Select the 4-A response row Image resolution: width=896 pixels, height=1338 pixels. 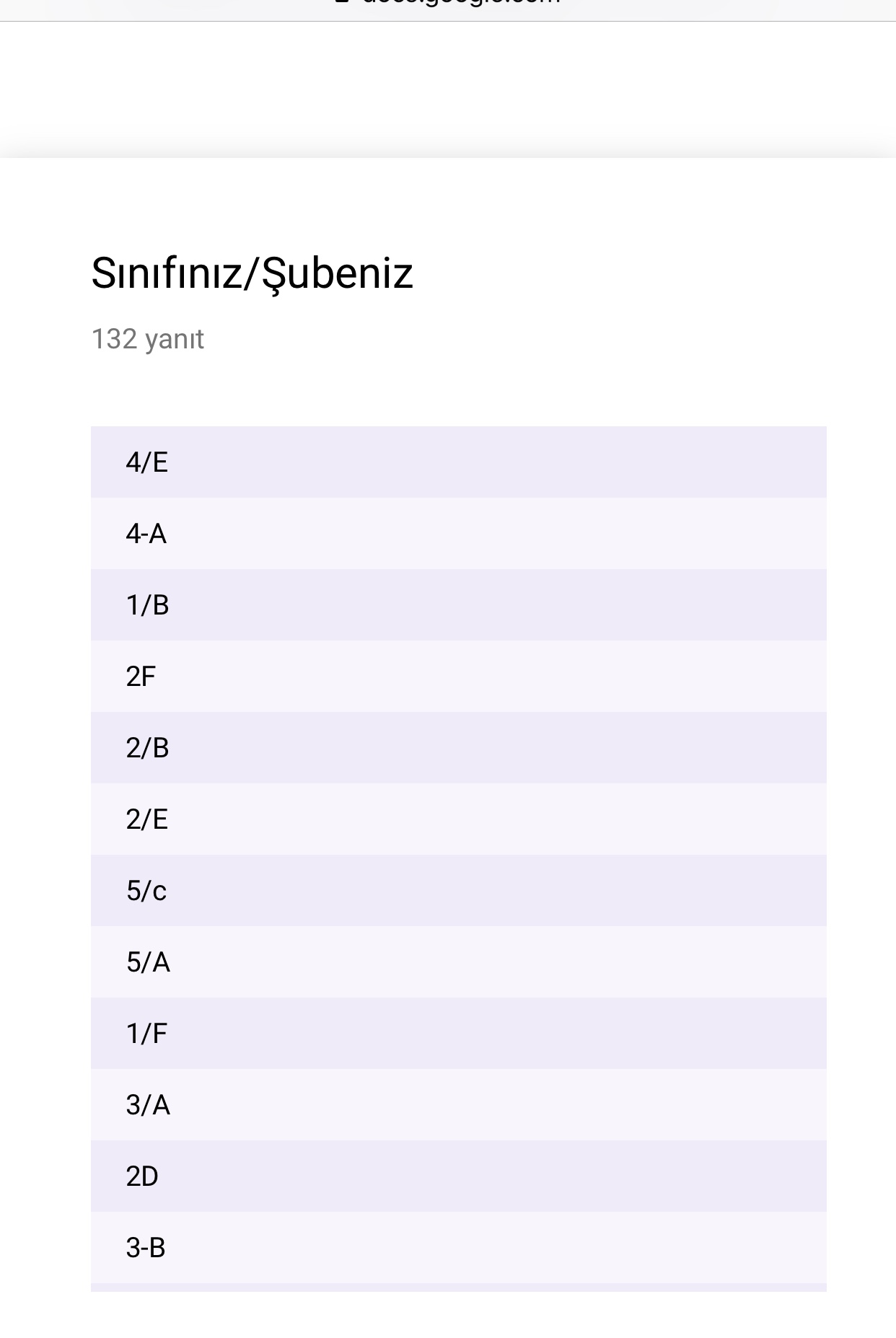(x=458, y=533)
